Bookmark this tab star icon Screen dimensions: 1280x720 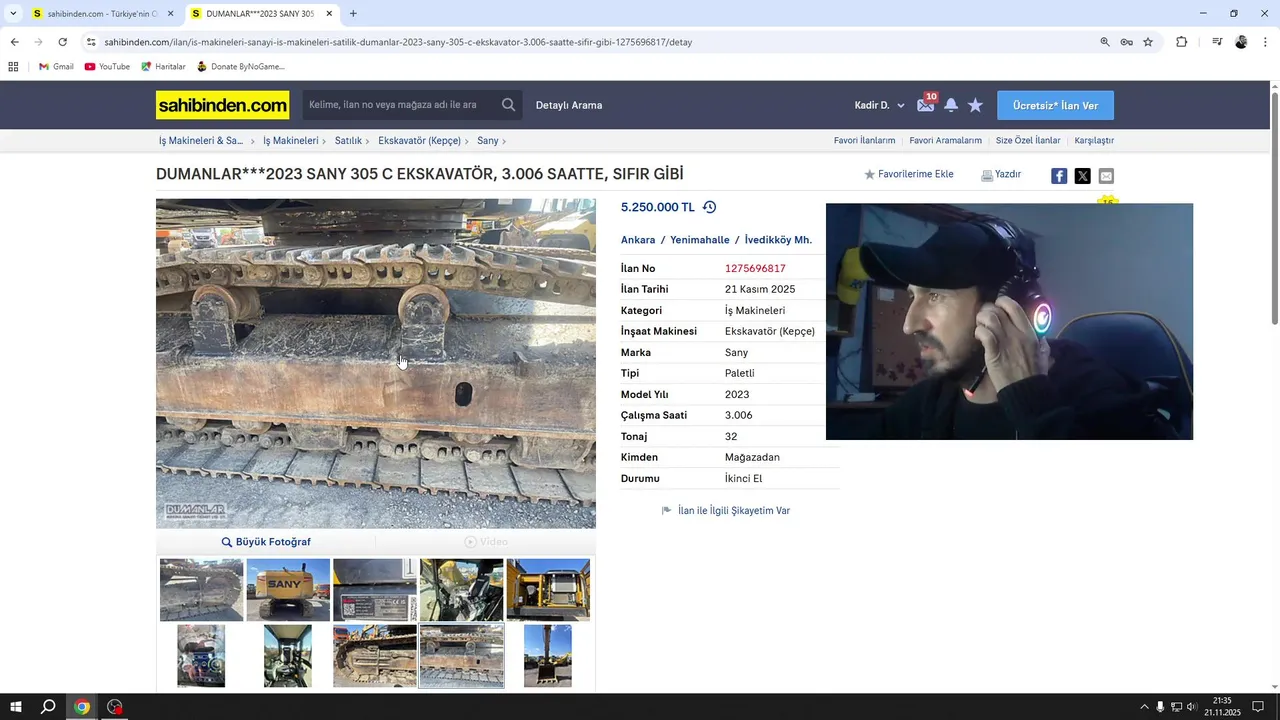[x=1148, y=42]
